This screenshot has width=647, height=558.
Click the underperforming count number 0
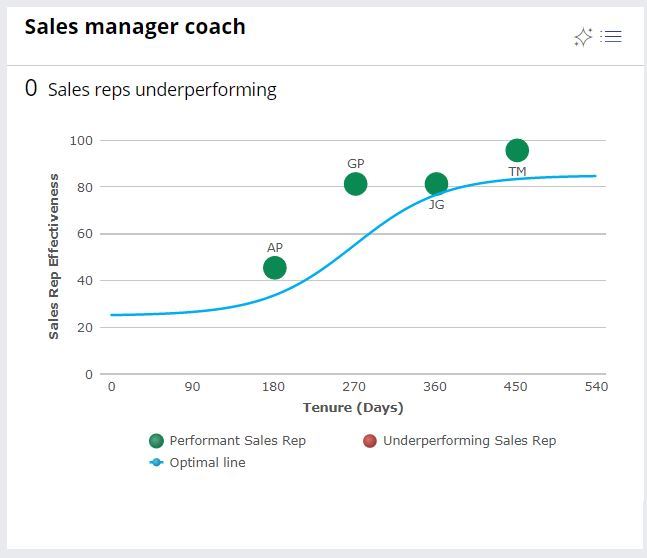pos(31,89)
